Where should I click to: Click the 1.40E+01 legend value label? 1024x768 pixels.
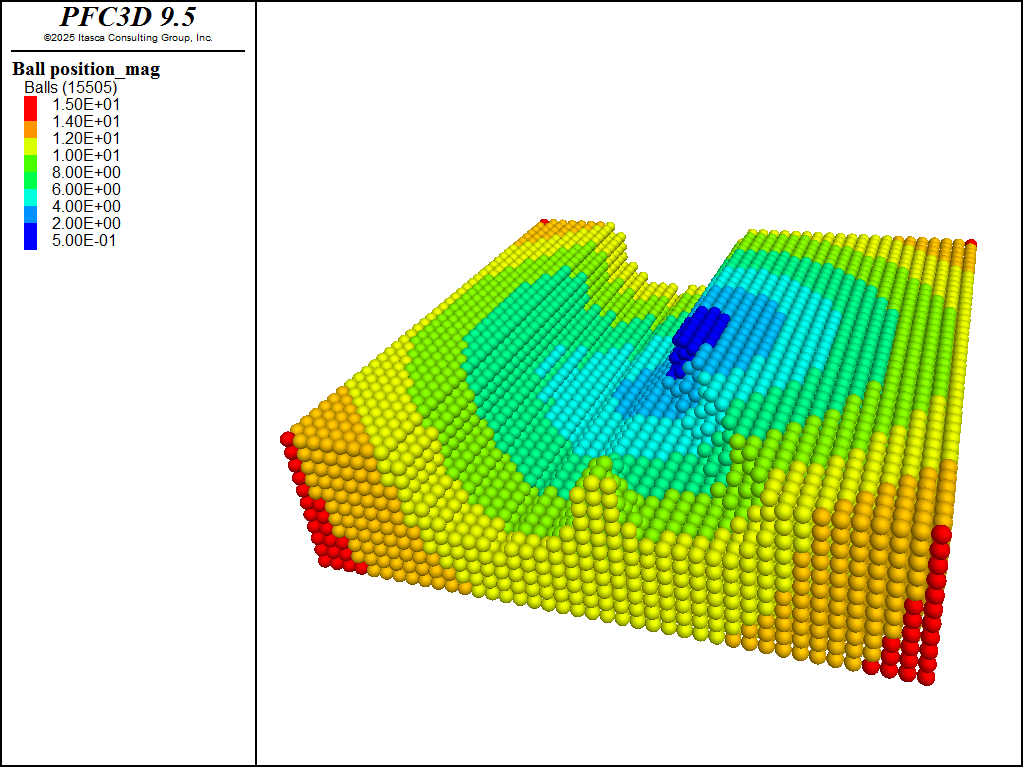point(86,121)
